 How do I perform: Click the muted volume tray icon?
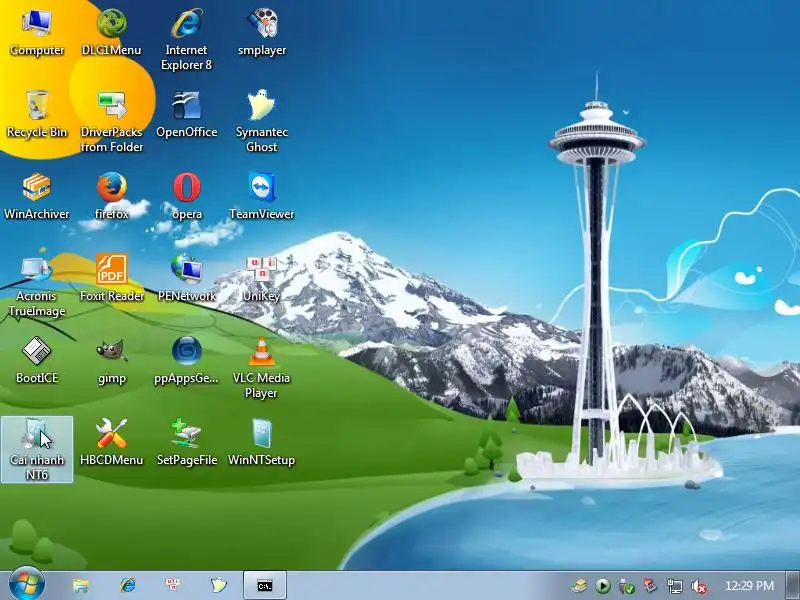coord(698,586)
